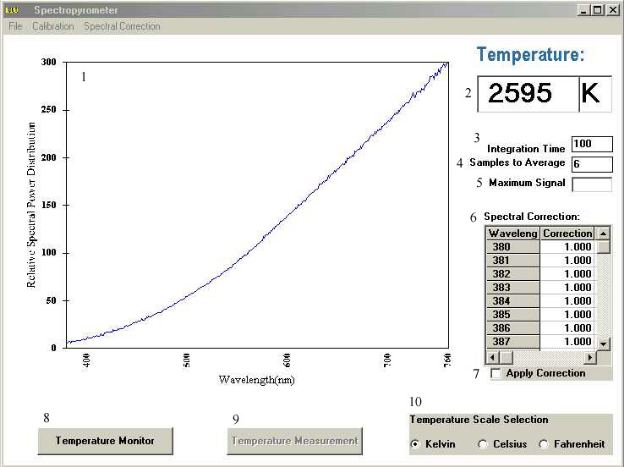
Task: Click the correction cell for wavelength 385
Action: [x=568, y=314]
